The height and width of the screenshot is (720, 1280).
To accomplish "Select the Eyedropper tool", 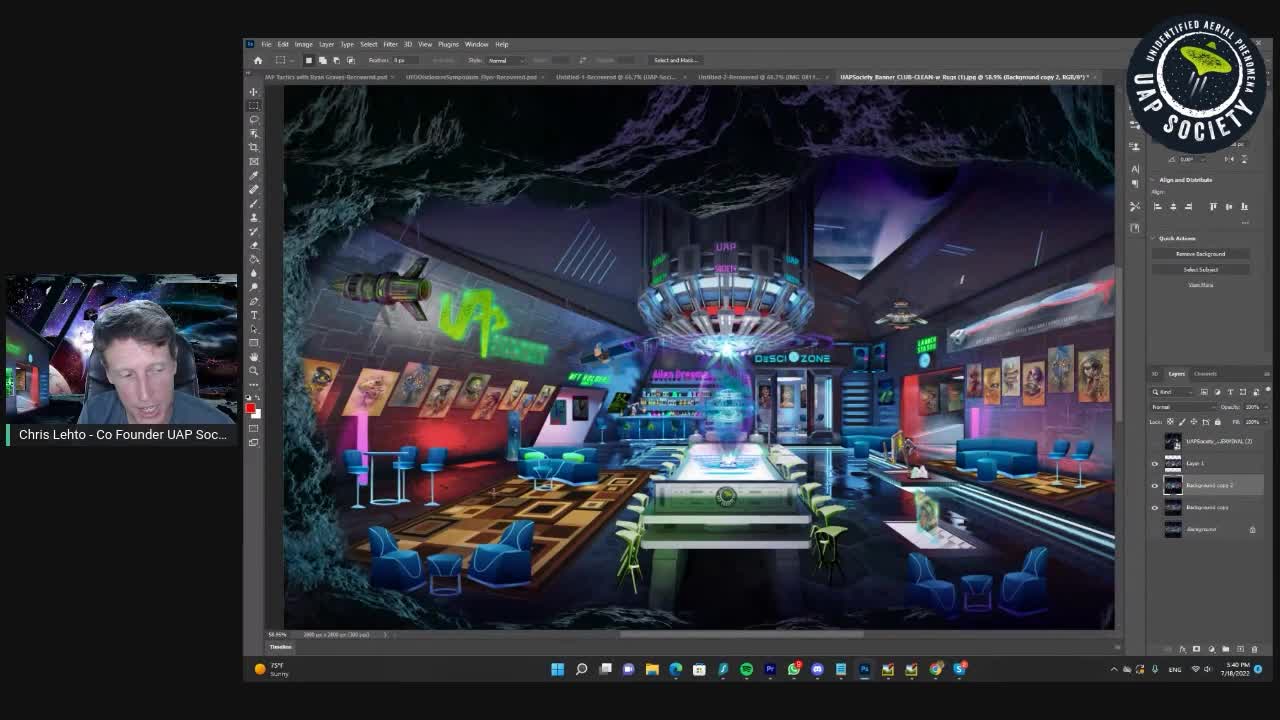I will tap(253, 175).
